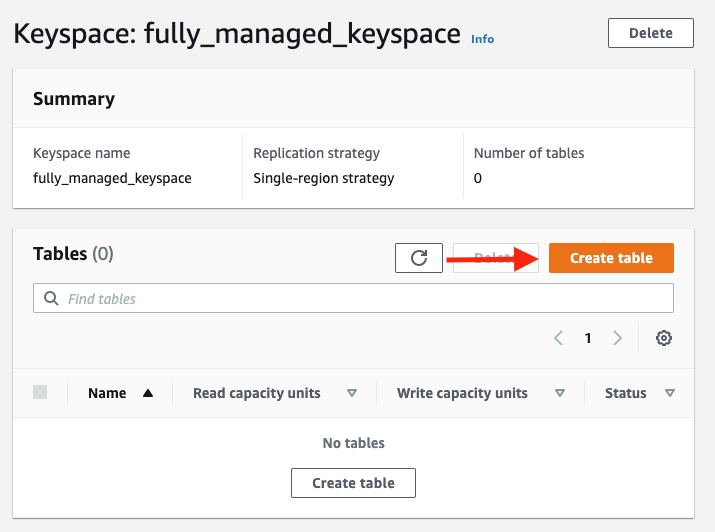Click the Write capacity units header
This screenshot has height=532, width=715.
pyautogui.click(x=462, y=393)
